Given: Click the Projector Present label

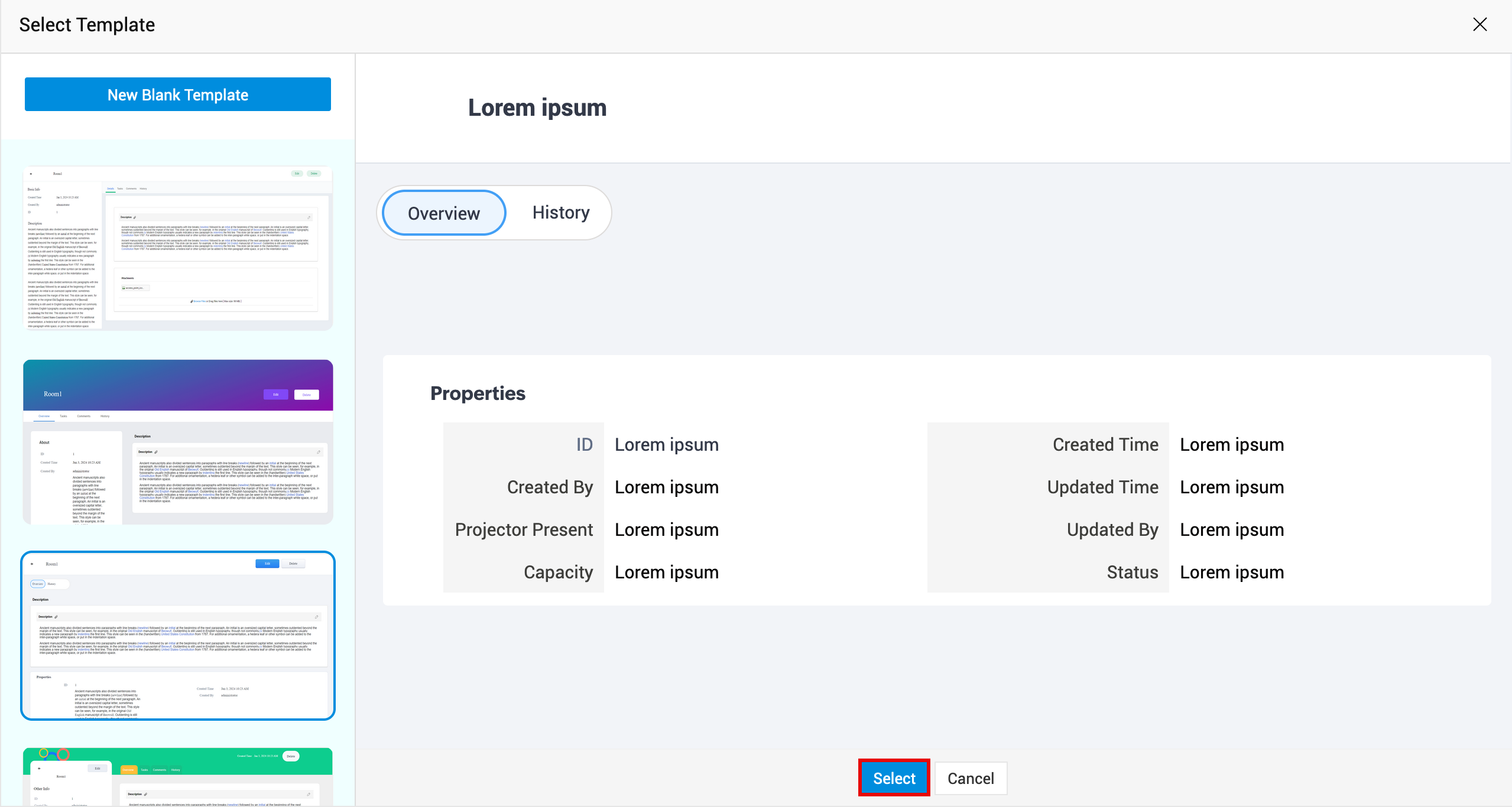Looking at the screenshot, I should tap(524, 529).
